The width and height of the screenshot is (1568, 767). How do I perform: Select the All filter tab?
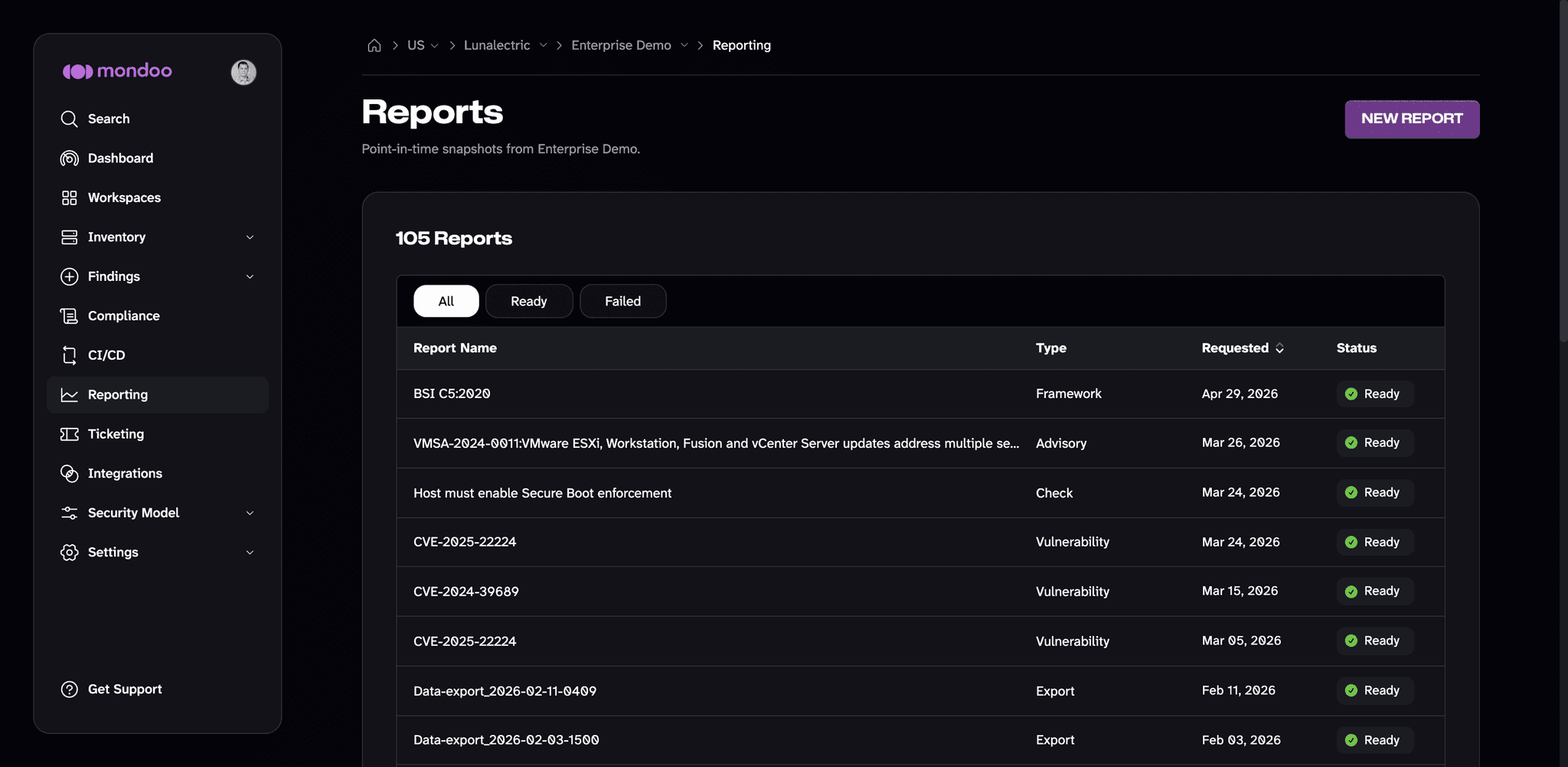[x=446, y=301]
